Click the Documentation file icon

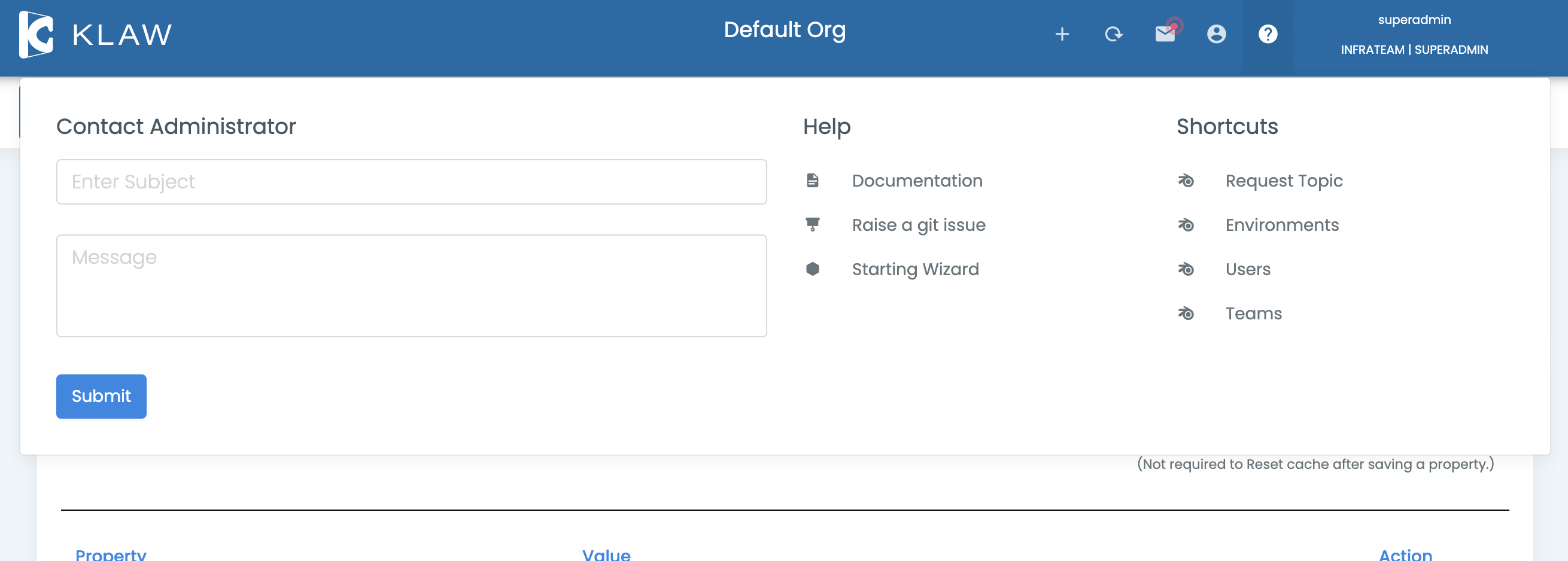pyautogui.click(x=812, y=181)
